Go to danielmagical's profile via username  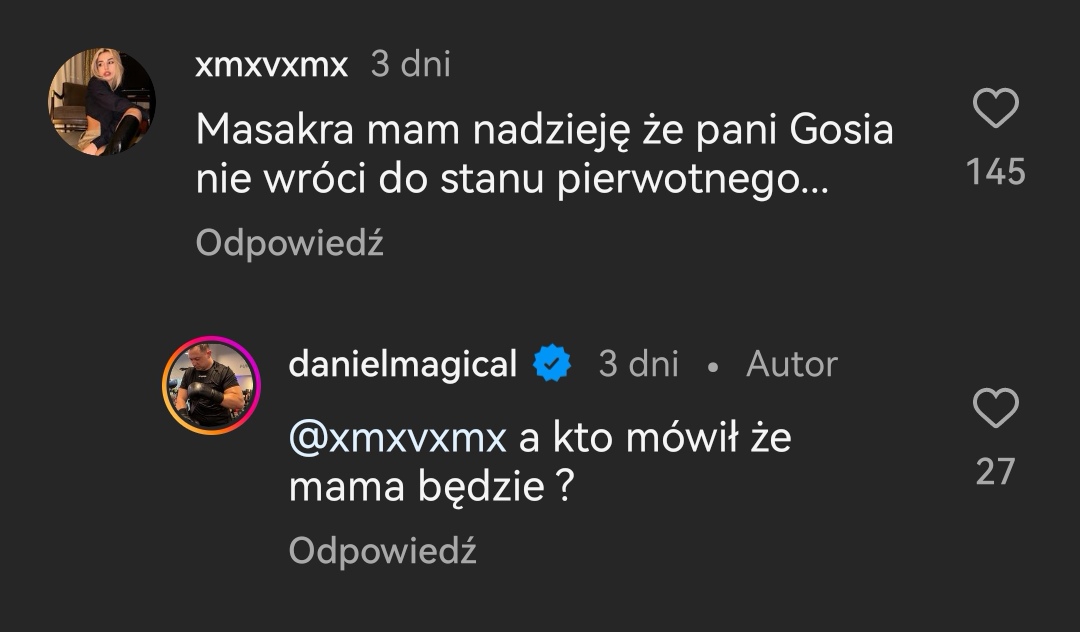pyautogui.click(x=402, y=364)
